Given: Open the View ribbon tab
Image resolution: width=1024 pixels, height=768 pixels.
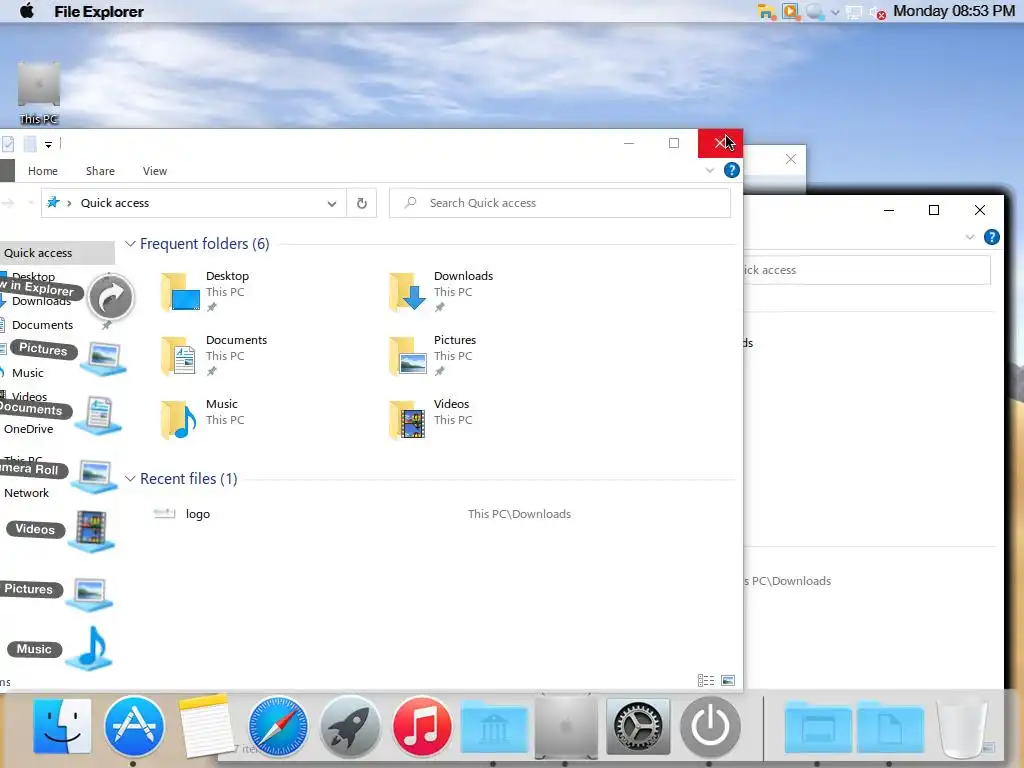Looking at the screenshot, I should click(155, 170).
